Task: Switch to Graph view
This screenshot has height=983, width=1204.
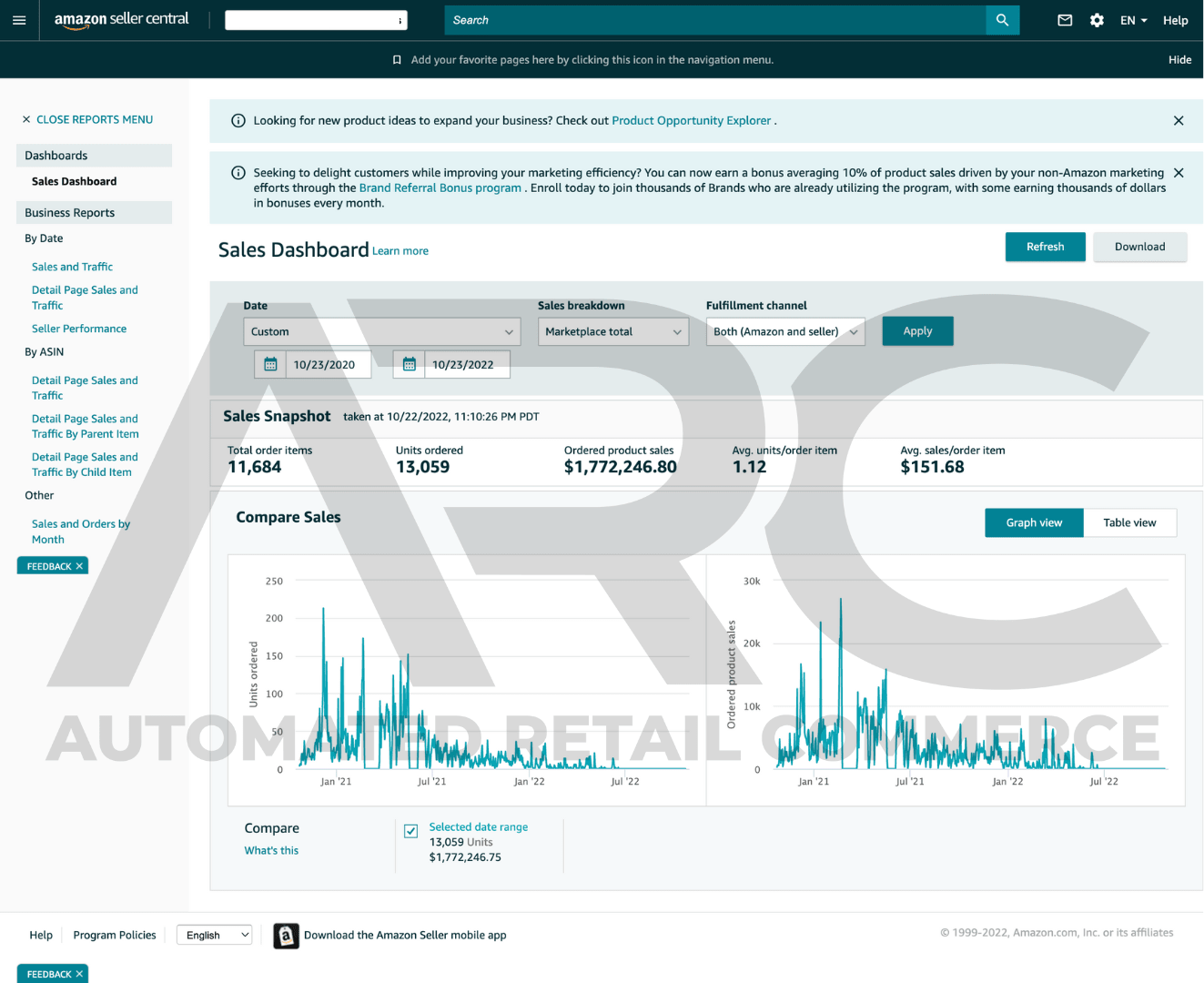Action: 1034,522
